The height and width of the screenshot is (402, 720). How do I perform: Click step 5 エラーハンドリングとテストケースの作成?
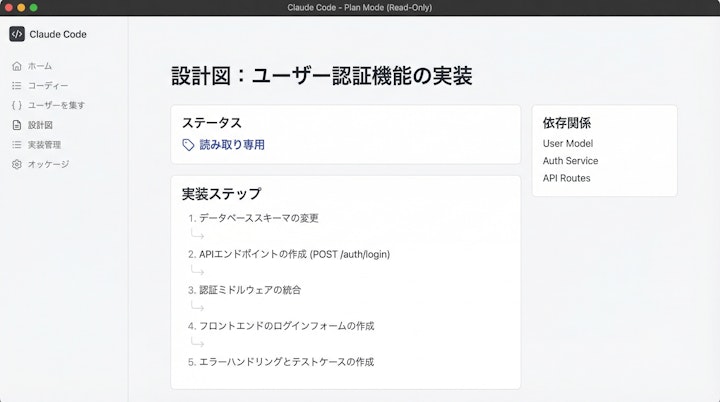point(281,362)
